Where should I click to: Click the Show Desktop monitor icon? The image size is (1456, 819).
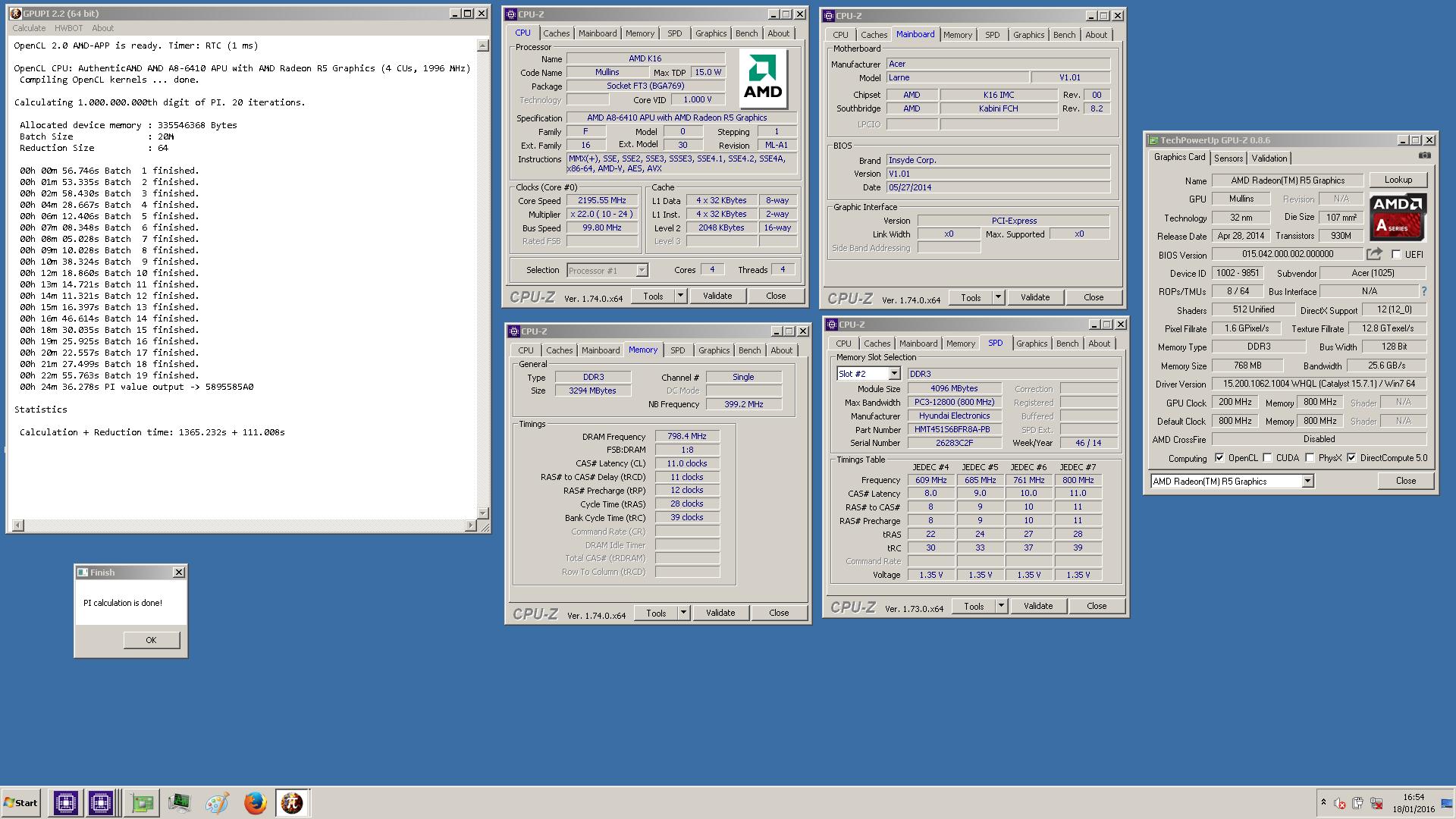click(x=1446, y=803)
